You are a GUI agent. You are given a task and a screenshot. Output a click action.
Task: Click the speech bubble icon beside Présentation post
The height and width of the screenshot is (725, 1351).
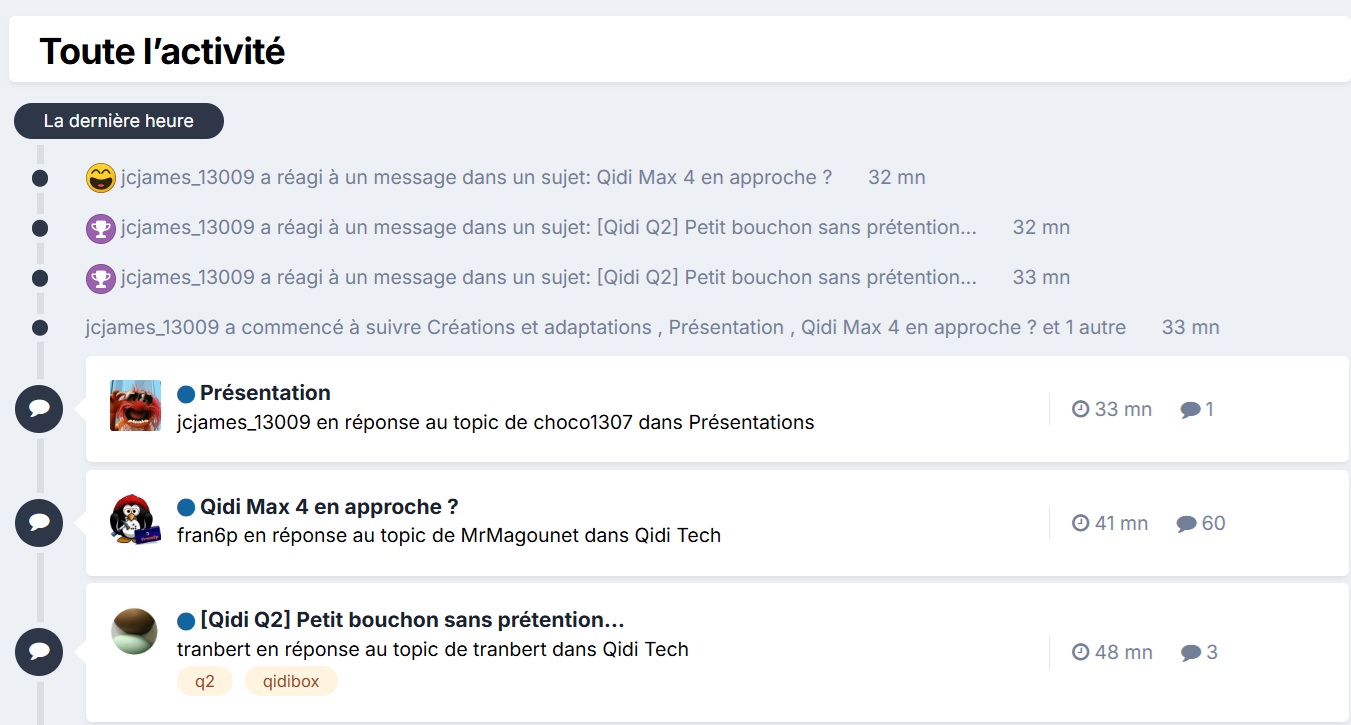coord(39,409)
